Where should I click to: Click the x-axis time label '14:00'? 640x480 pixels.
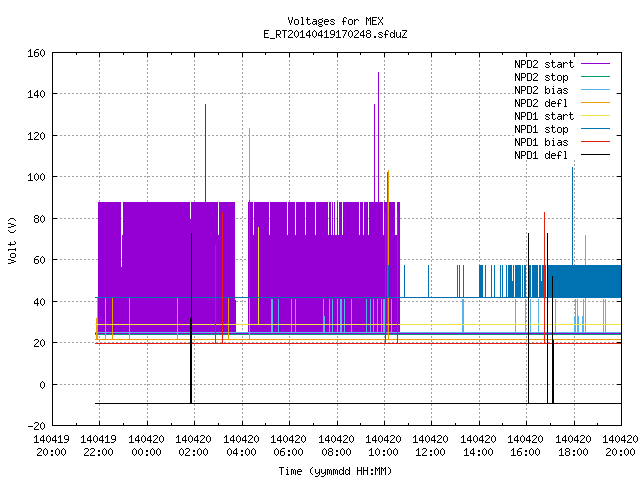pos(478,452)
